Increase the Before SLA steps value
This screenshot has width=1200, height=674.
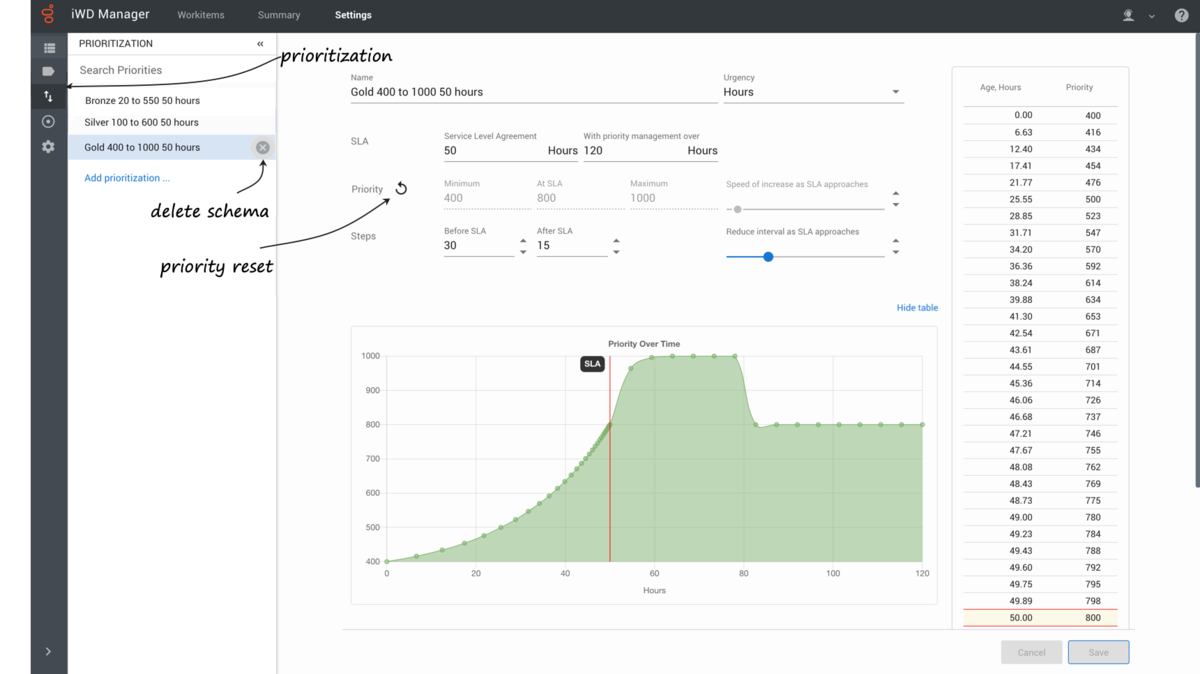click(x=523, y=240)
